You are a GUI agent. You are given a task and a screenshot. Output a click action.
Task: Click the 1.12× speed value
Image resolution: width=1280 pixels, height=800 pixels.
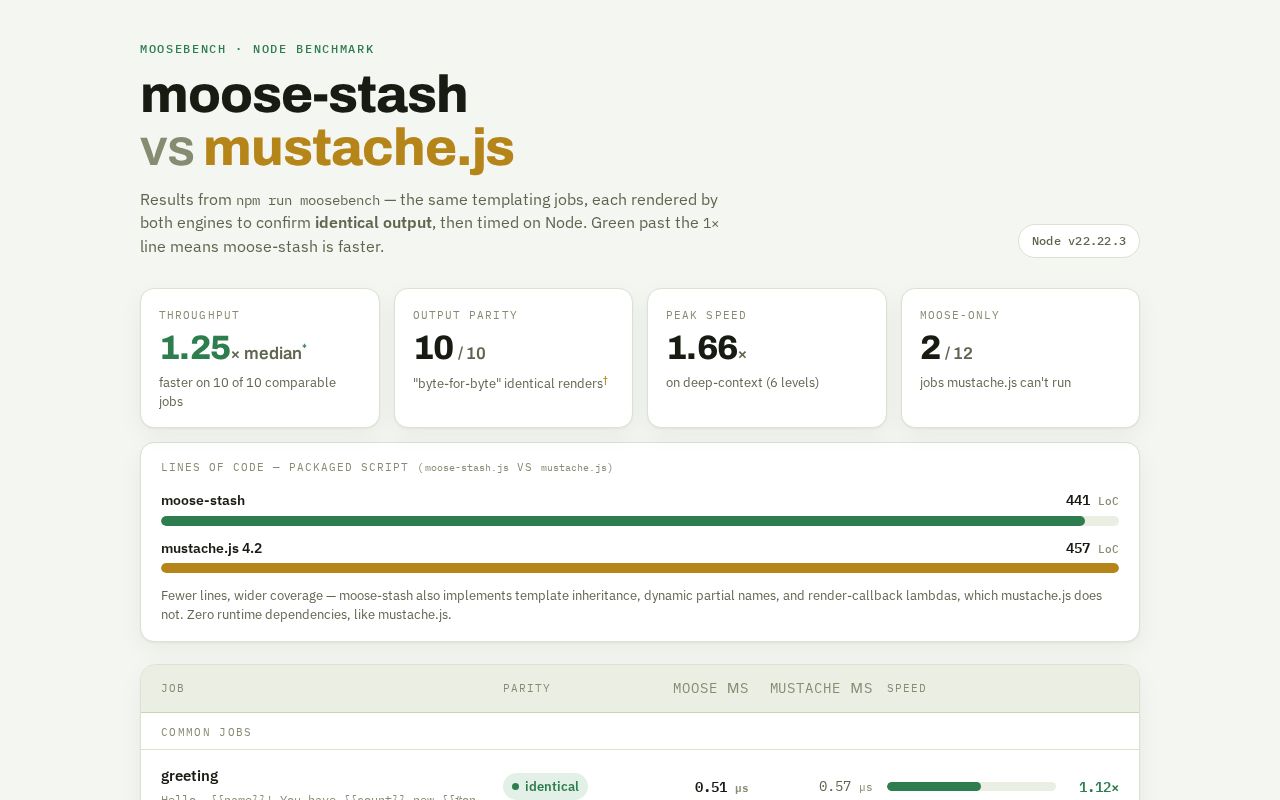[1098, 787]
